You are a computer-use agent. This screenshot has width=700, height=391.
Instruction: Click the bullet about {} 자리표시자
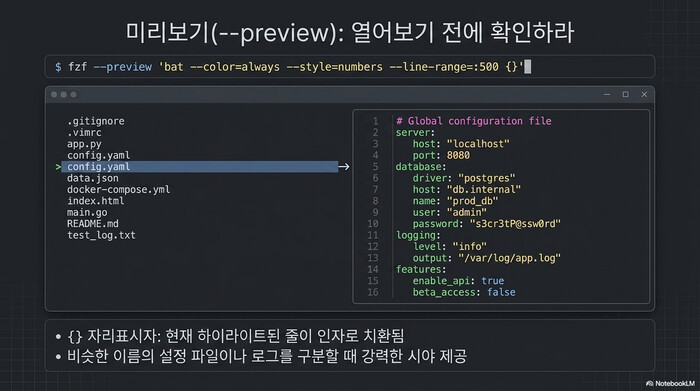pyautogui.click(x=230, y=336)
